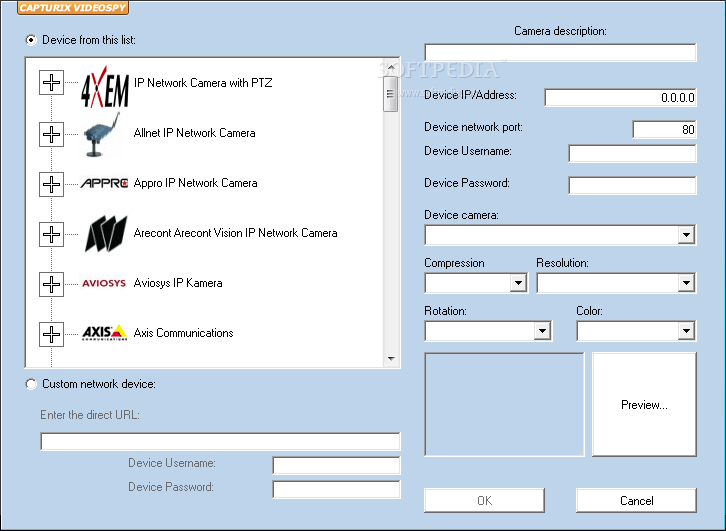Expand the Allnet IP Network Camera node

pos(51,135)
